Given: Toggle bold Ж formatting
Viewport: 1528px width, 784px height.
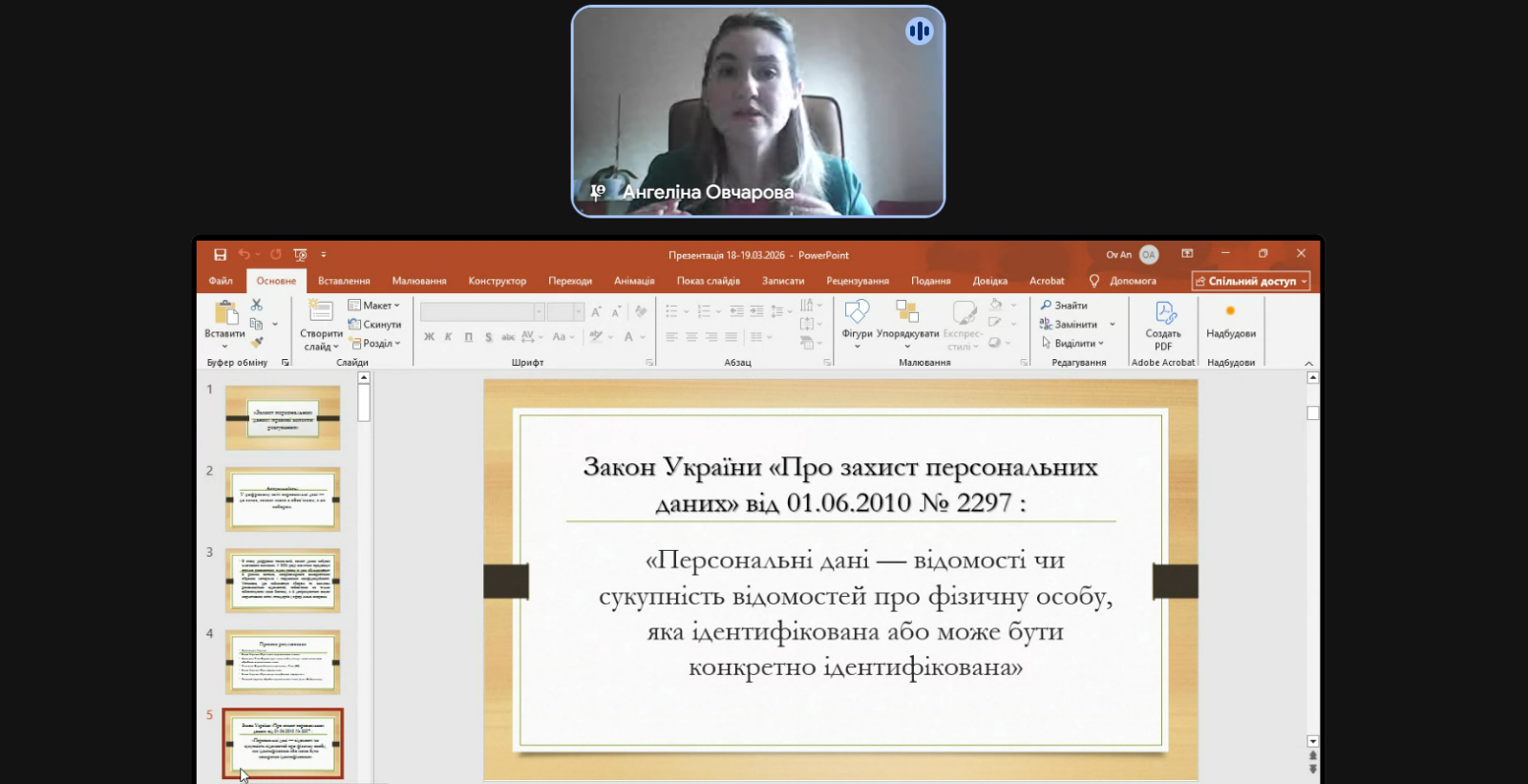Looking at the screenshot, I should pos(429,337).
